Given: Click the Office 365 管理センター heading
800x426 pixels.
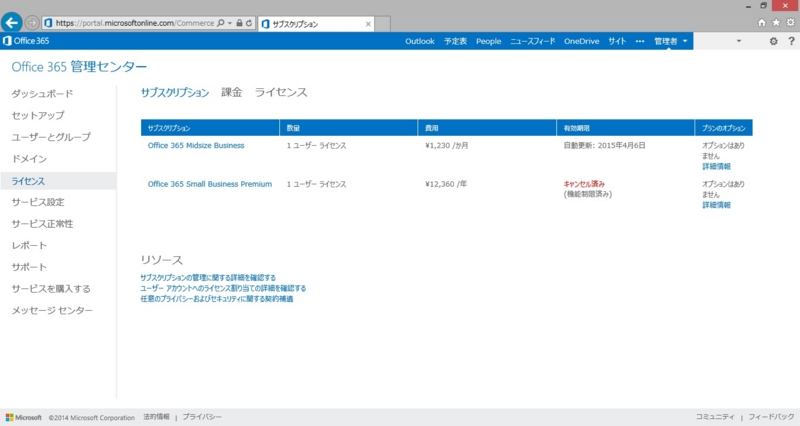Looking at the screenshot, I should tap(79, 67).
